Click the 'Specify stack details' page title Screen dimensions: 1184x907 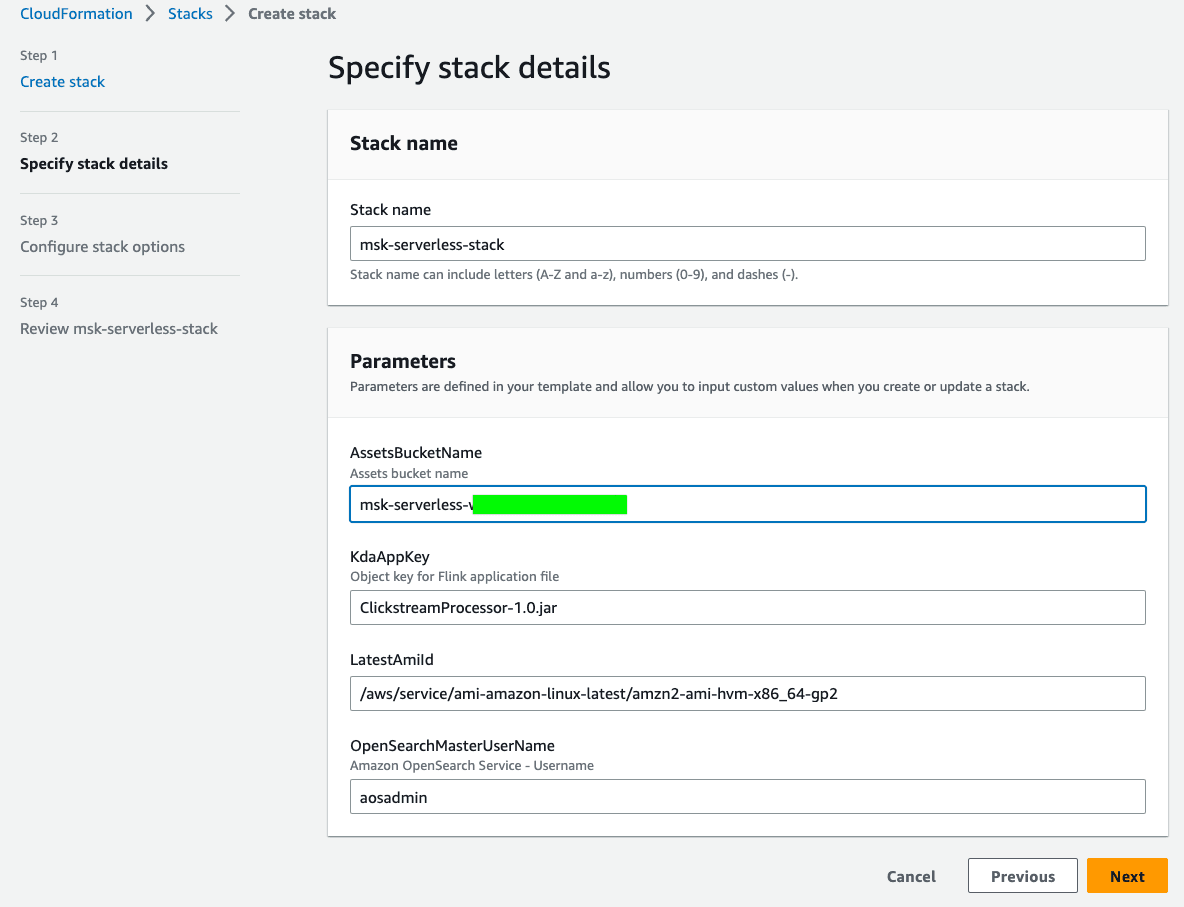(469, 68)
